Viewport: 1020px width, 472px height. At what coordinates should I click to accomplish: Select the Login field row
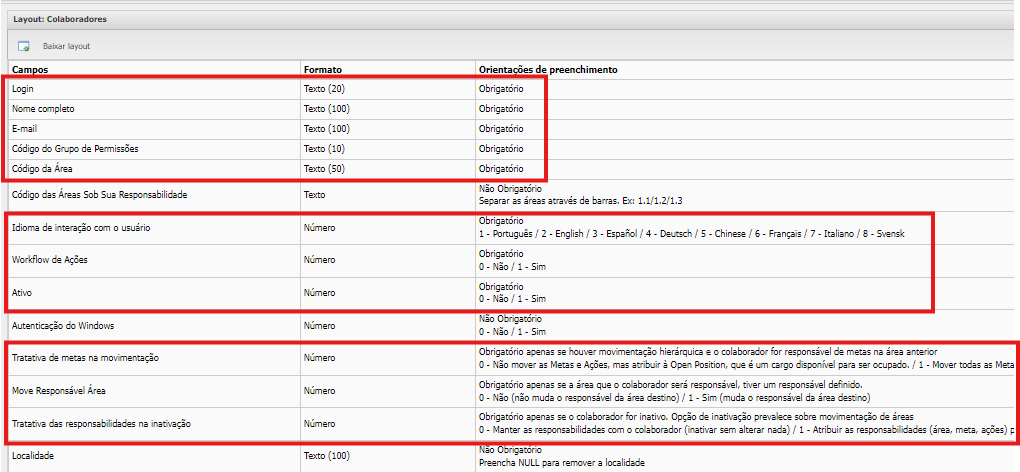23,89
